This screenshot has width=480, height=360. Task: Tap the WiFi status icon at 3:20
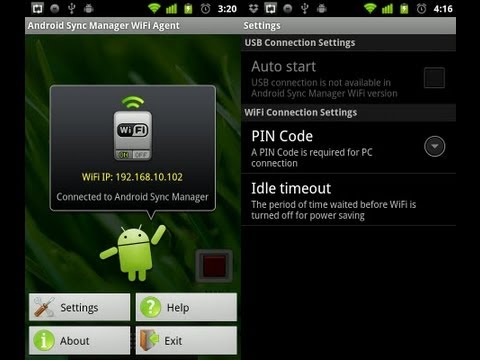154,8
